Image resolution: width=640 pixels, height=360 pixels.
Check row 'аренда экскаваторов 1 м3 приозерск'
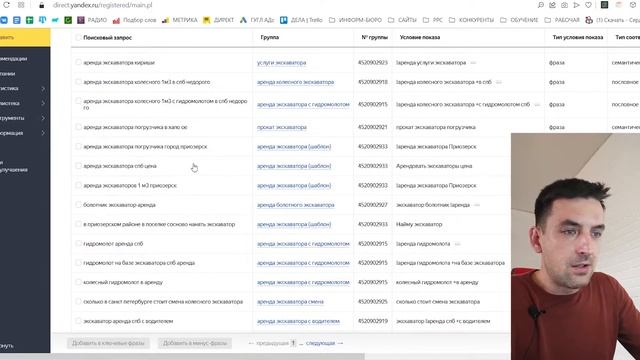click(x=78, y=185)
